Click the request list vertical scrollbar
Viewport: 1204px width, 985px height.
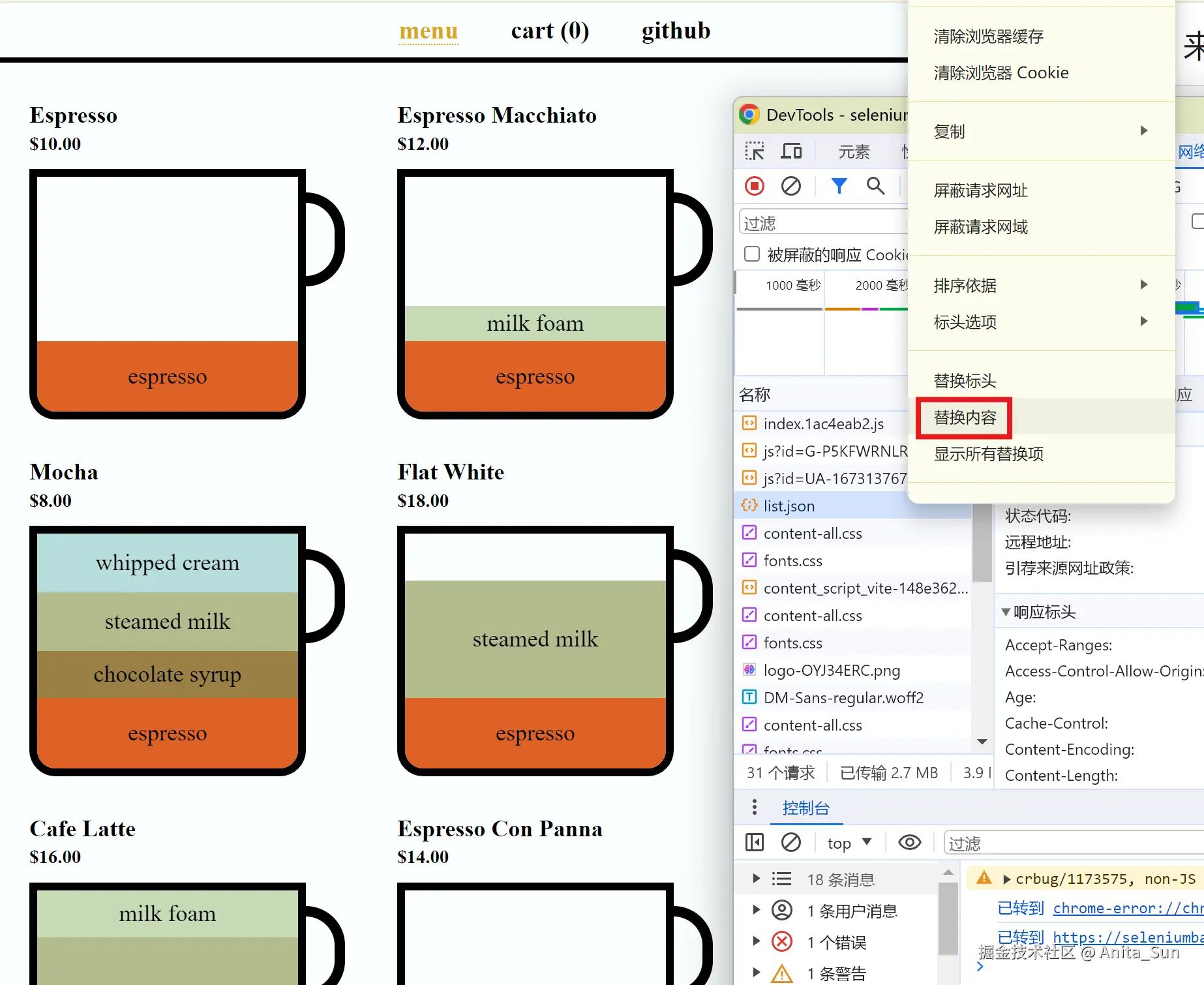982,544
